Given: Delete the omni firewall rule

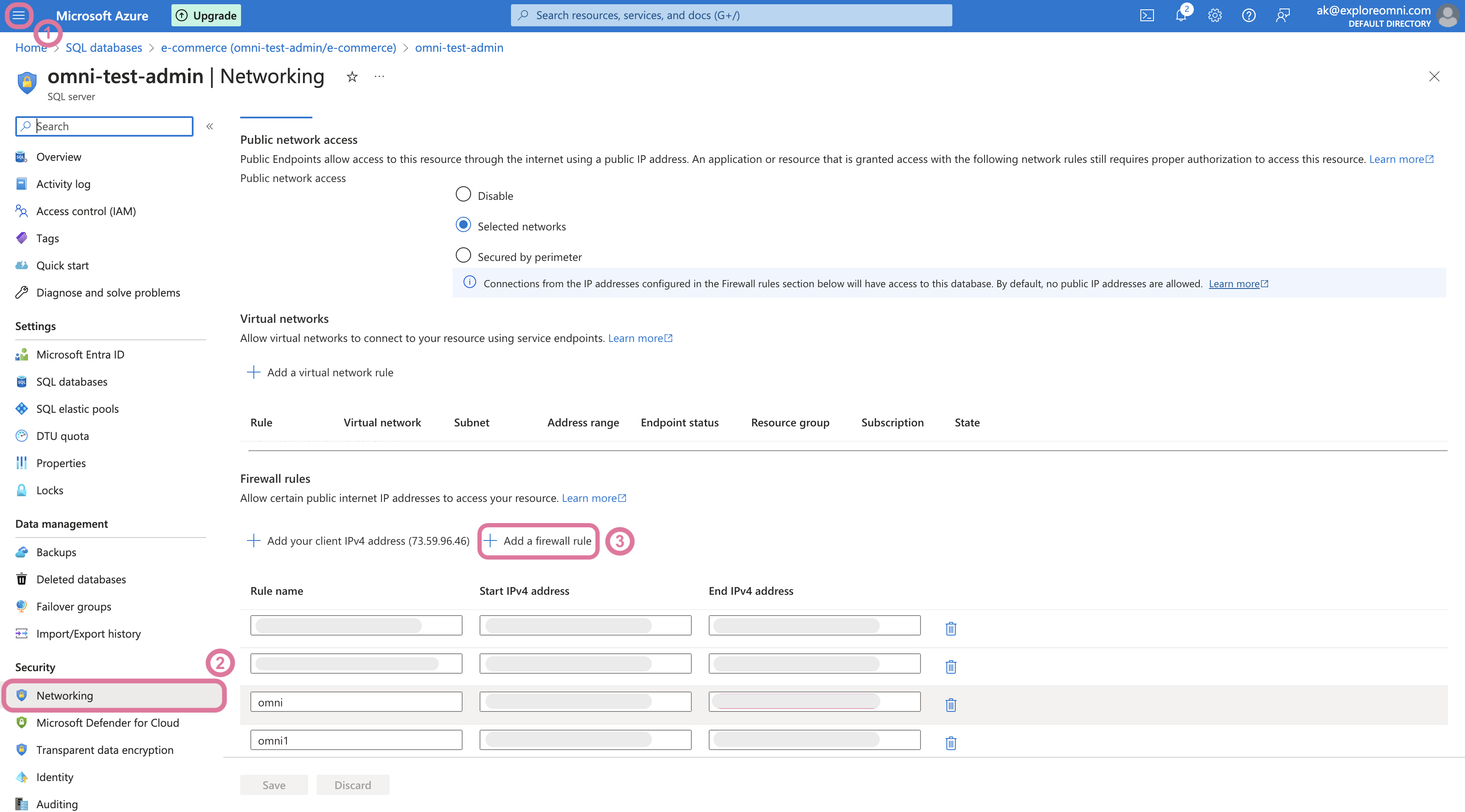Looking at the screenshot, I should 950,705.
